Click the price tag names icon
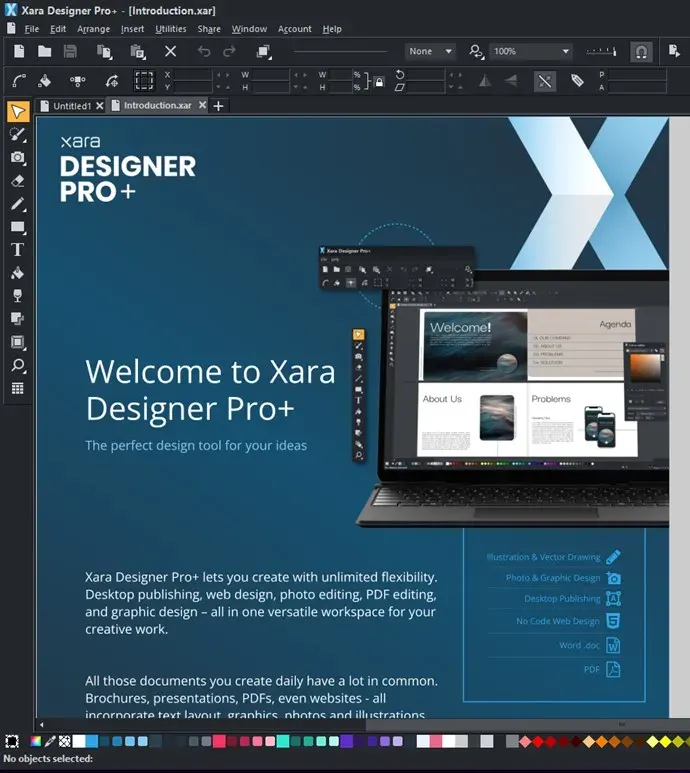This screenshot has width=690, height=773. (x=577, y=80)
